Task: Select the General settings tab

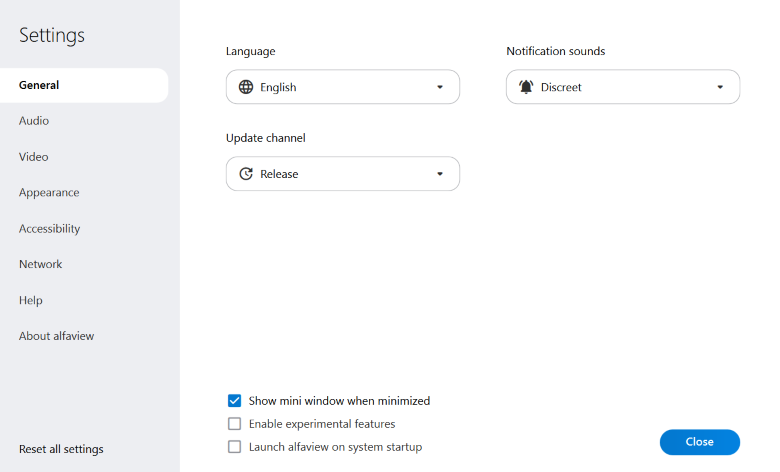Action: coord(39,85)
